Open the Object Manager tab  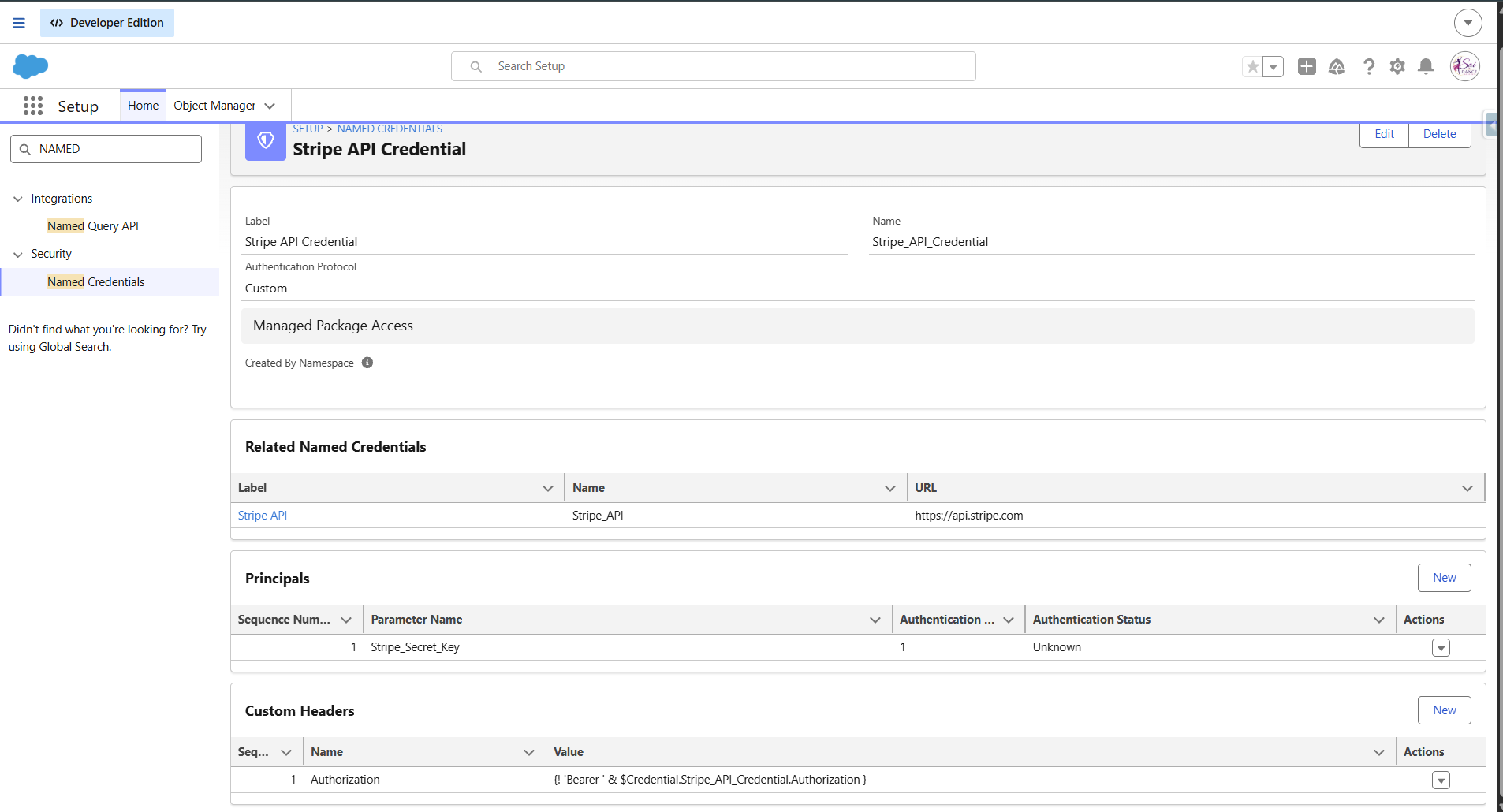tap(214, 106)
